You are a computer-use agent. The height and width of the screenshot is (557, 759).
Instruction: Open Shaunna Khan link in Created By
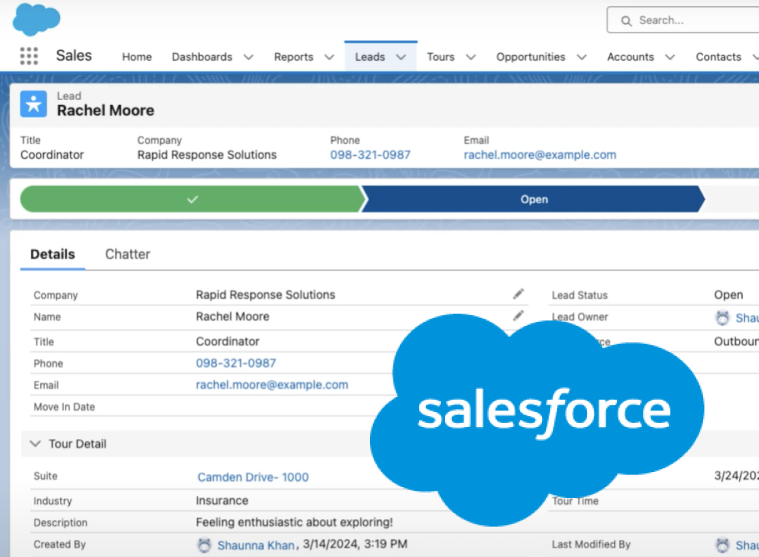pyautogui.click(x=256, y=545)
